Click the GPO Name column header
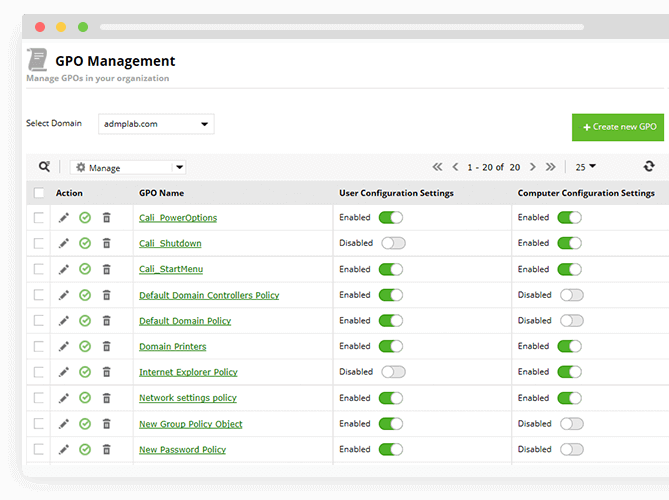 pos(161,193)
